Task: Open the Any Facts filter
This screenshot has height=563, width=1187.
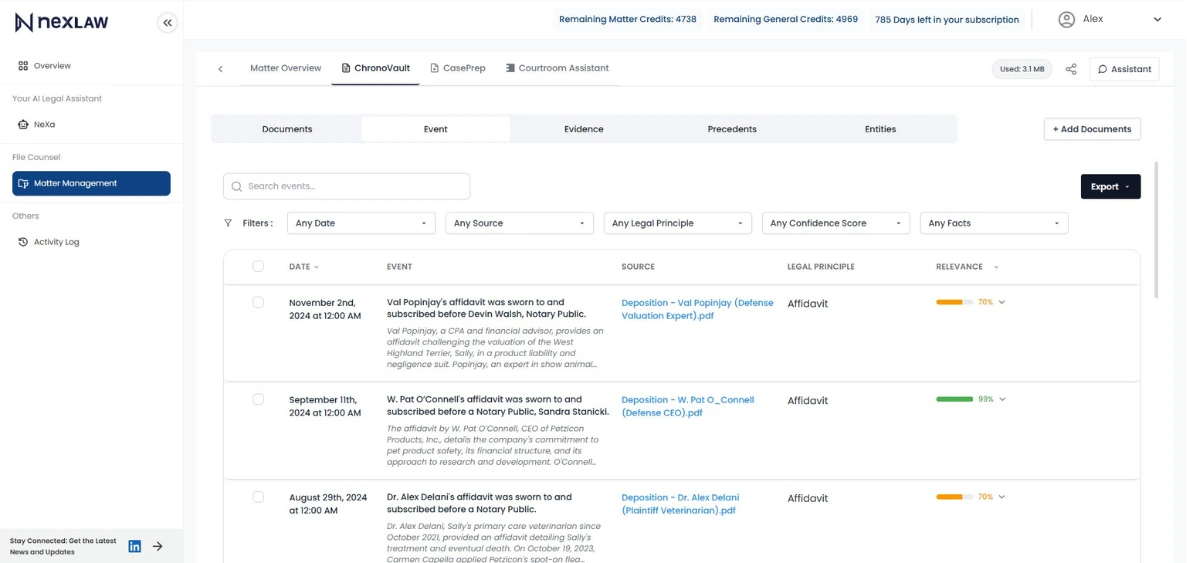Action: click(994, 223)
